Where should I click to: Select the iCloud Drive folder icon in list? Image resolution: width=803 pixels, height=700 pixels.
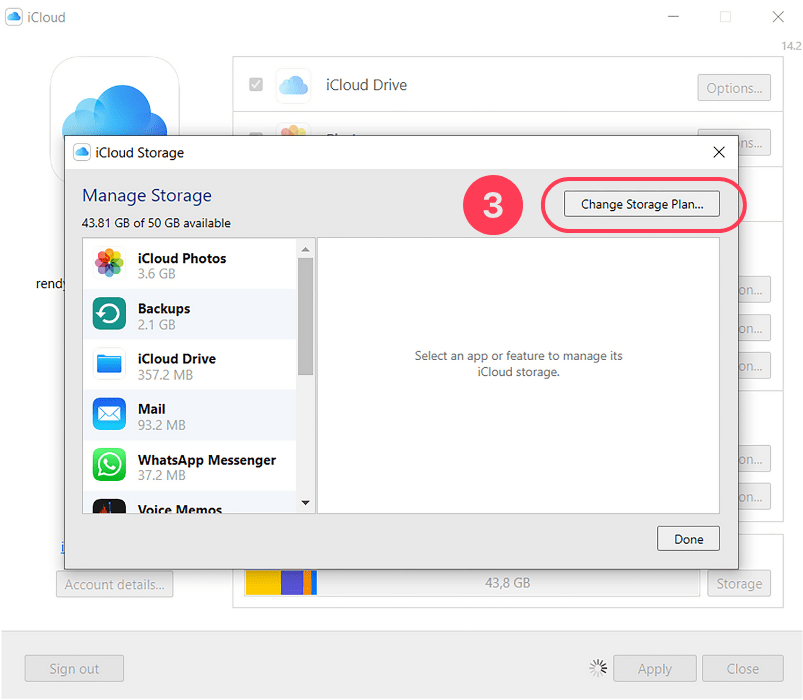[x=108, y=364]
